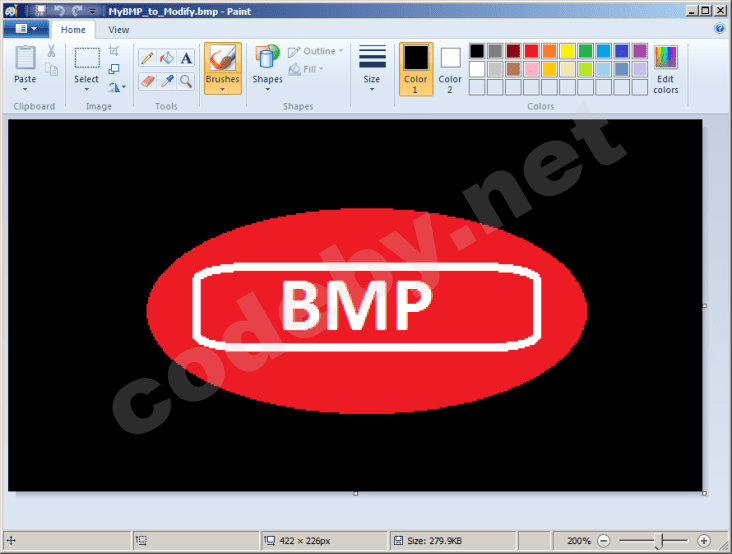
Task: Expand the Shapes dropdown arrow
Action: pos(267,89)
